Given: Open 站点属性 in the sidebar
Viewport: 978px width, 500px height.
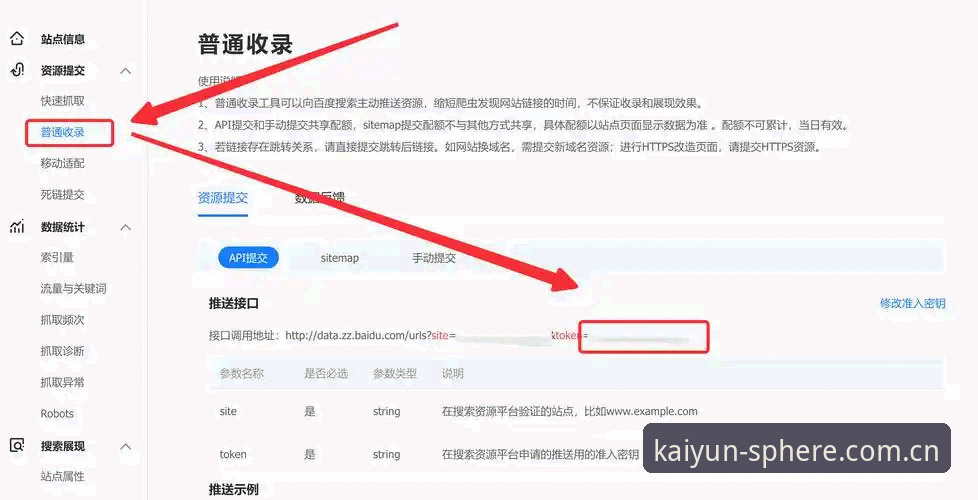Looking at the screenshot, I should pos(62,476).
